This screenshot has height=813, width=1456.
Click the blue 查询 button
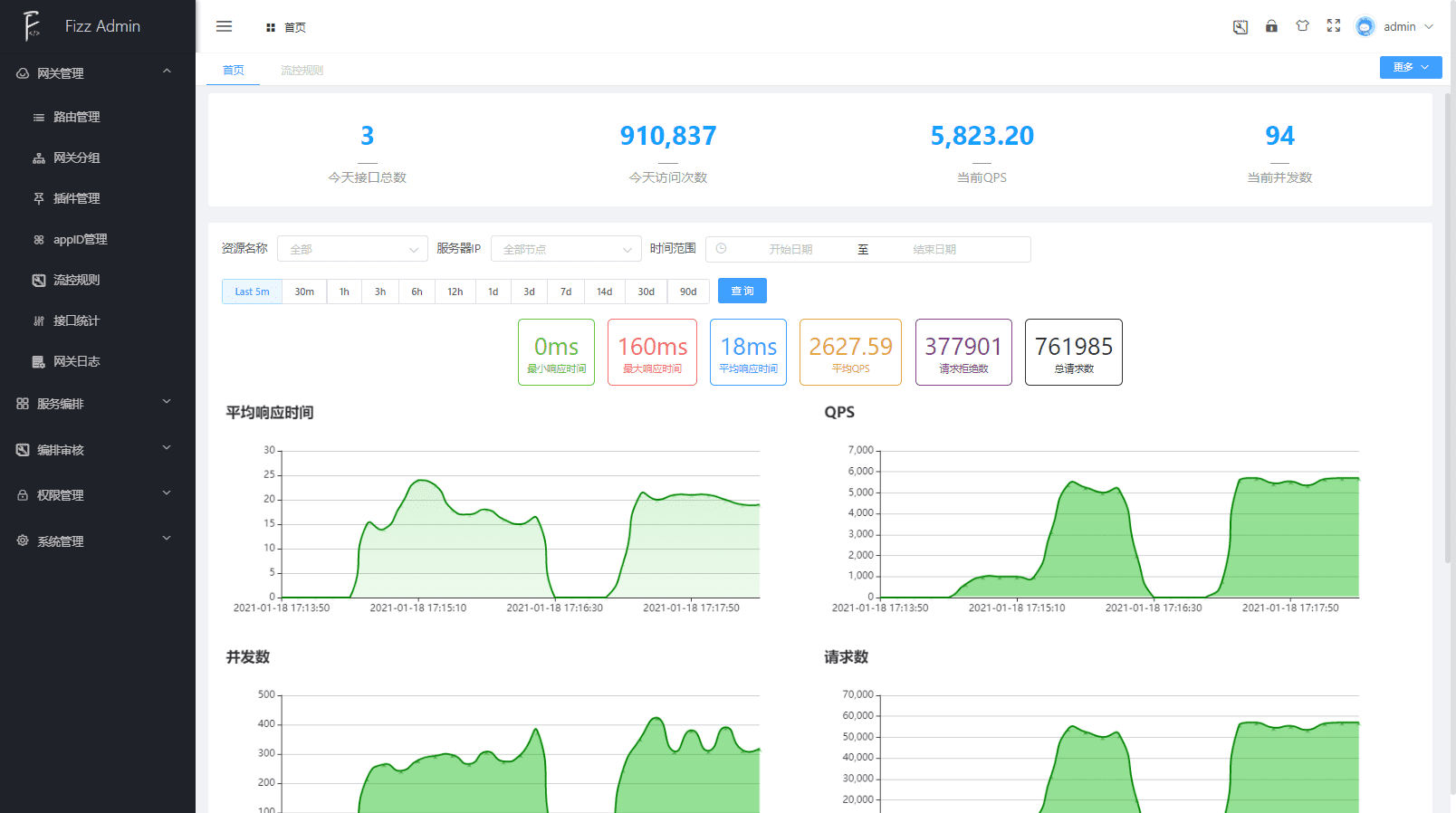pos(742,291)
